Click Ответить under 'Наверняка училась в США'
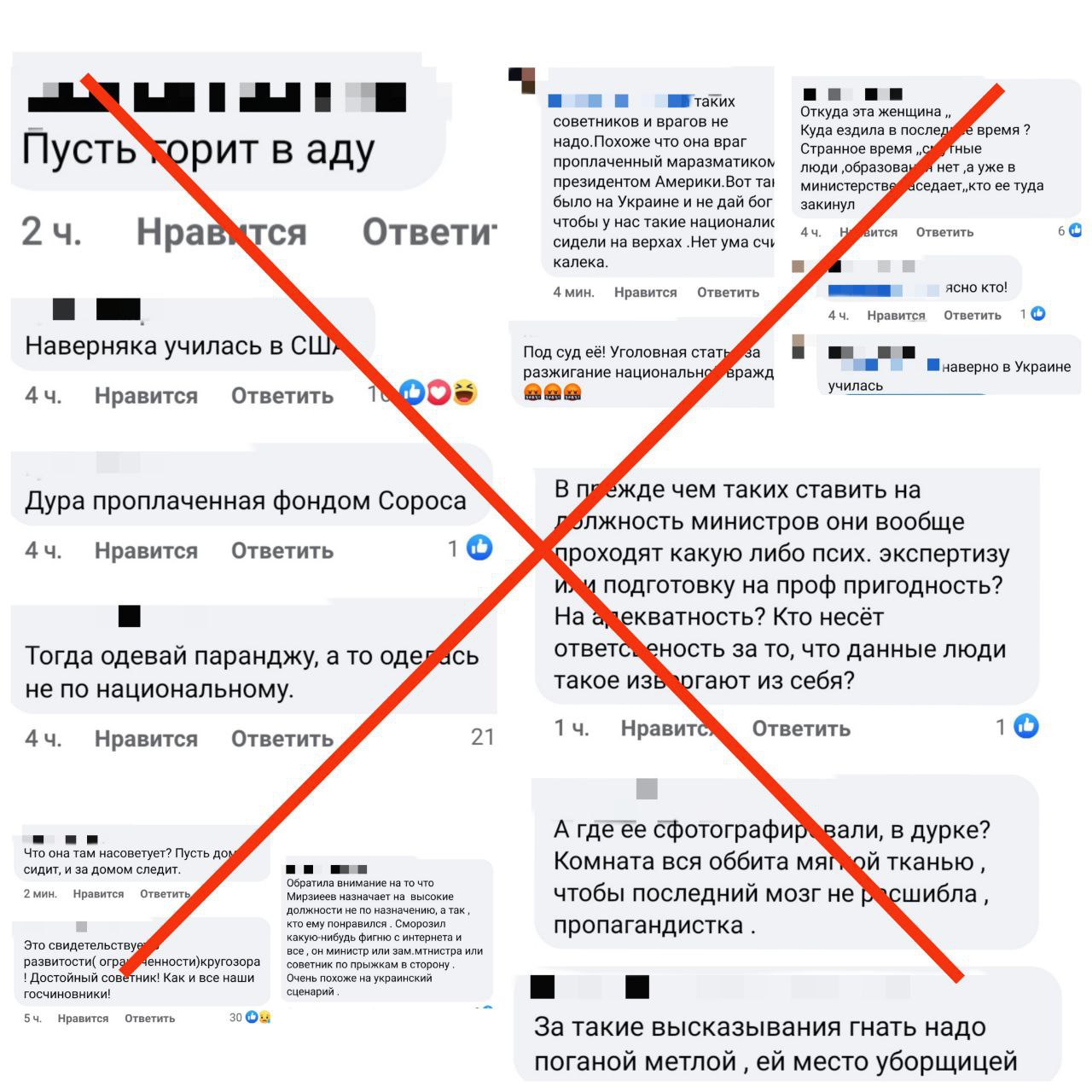Screen dimensions: 1092x1092 click(282, 396)
